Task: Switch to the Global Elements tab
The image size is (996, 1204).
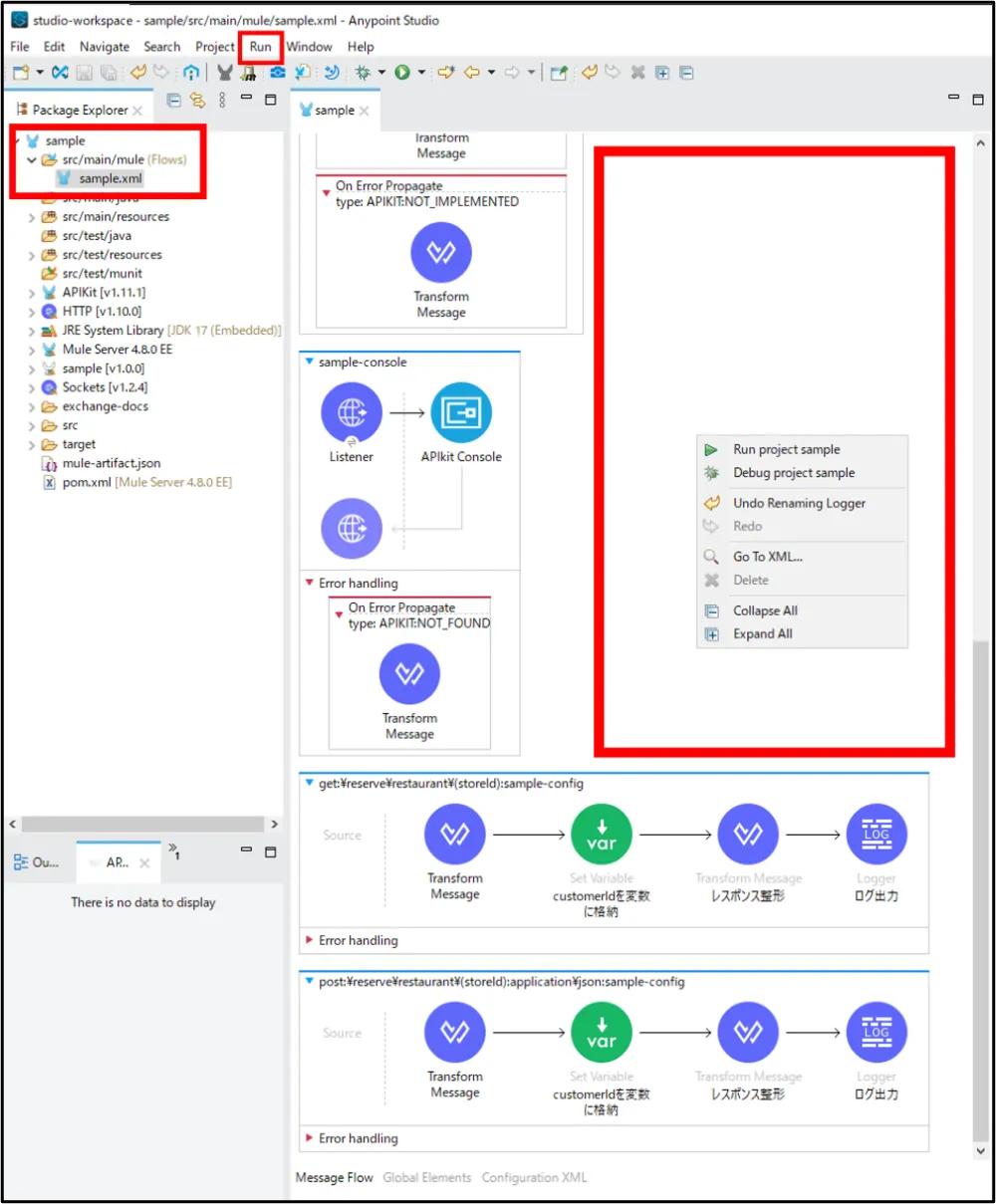Action: pos(427,1177)
